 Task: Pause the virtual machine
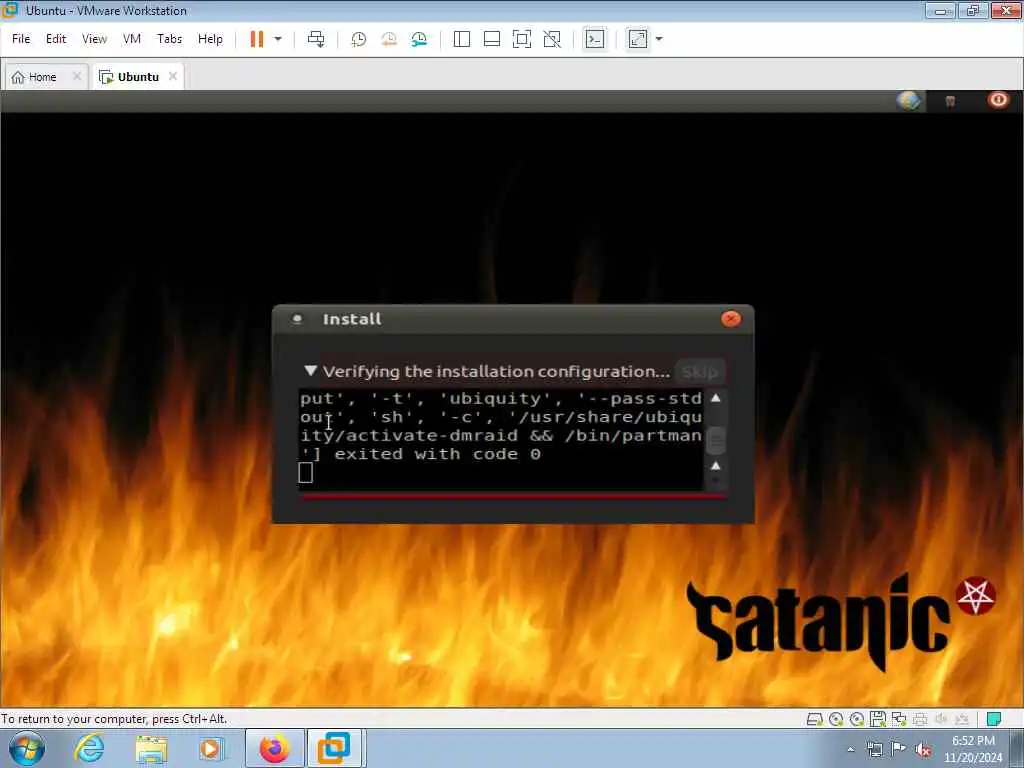tap(257, 39)
